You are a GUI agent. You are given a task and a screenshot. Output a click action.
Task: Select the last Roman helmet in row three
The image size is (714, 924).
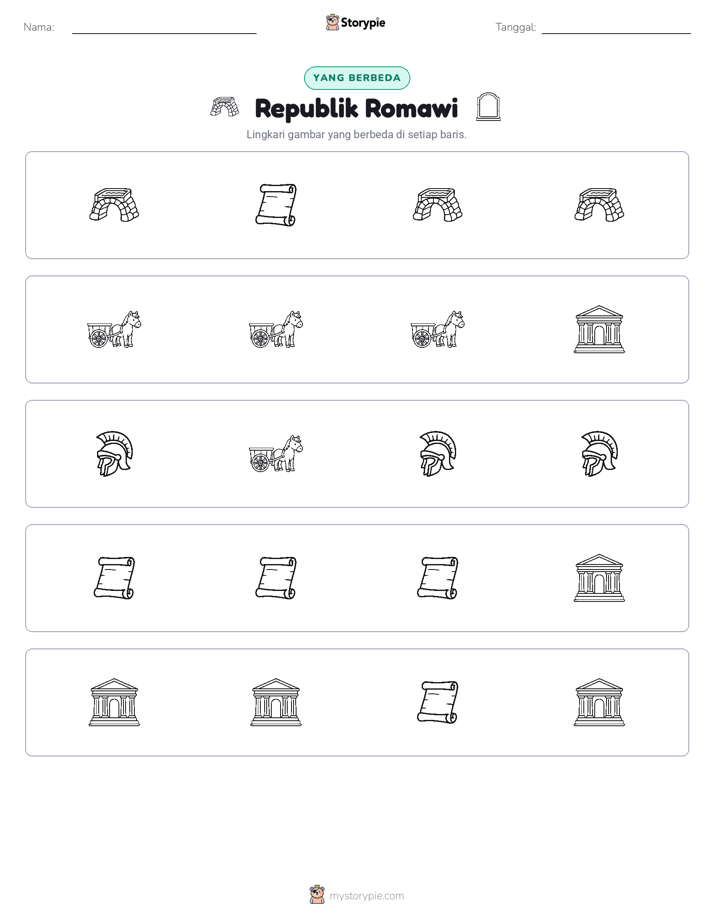coord(599,453)
